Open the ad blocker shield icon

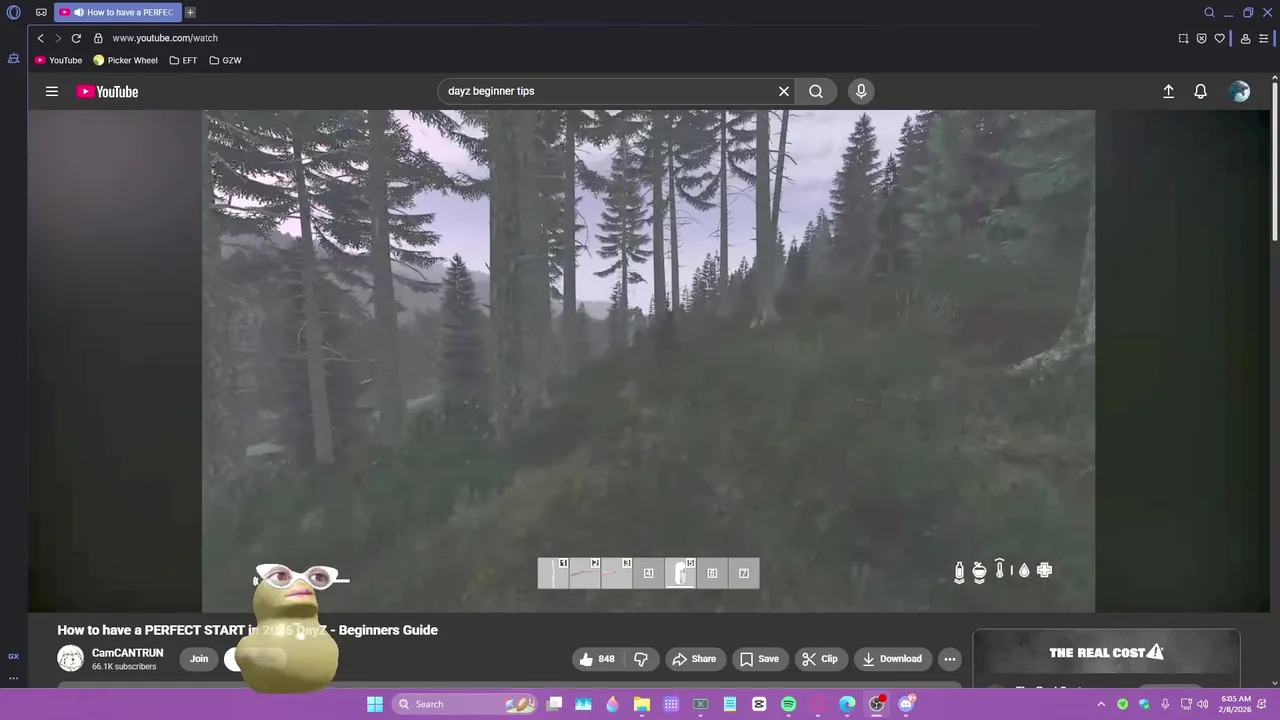tap(1201, 38)
